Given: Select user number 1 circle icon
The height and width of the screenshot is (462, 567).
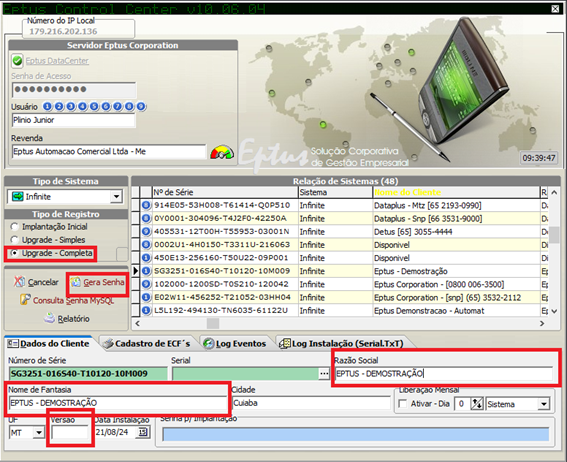Looking at the screenshot, I should (47, 106).
